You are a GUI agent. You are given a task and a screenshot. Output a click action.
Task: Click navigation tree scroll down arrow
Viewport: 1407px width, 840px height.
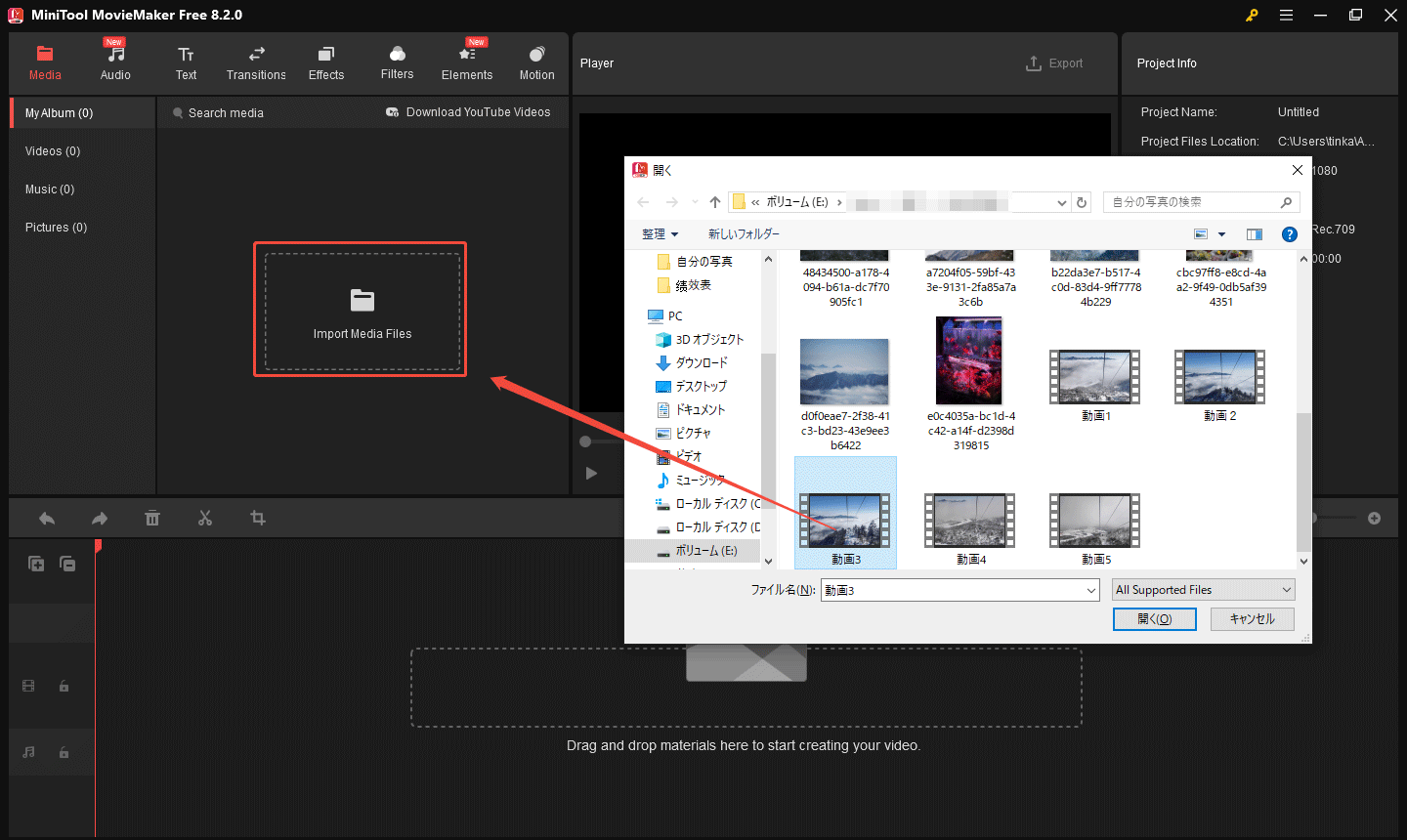[x=768, y=562]
